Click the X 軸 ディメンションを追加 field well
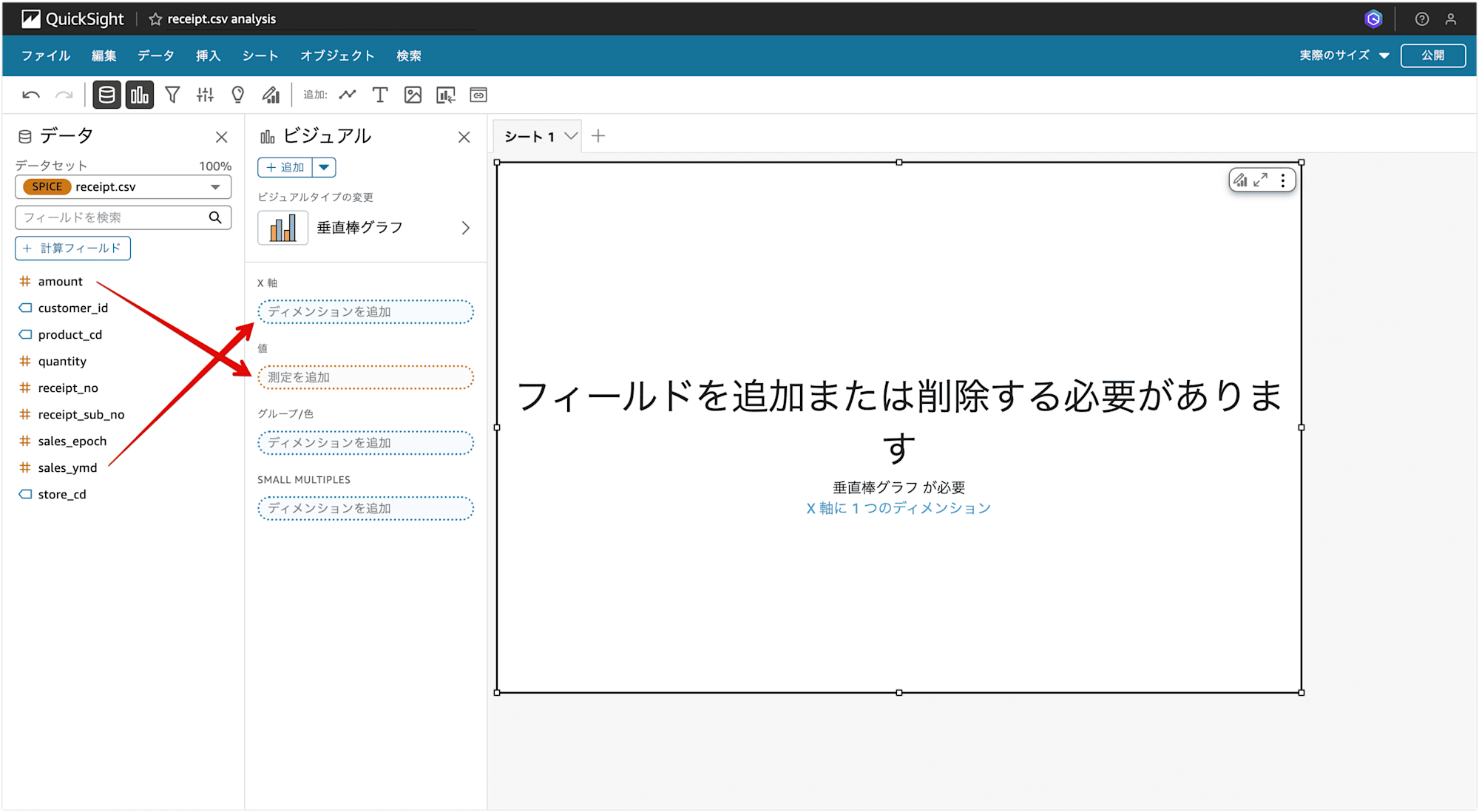The width and height of the screenshot is (1479, 812). [365, 312]
